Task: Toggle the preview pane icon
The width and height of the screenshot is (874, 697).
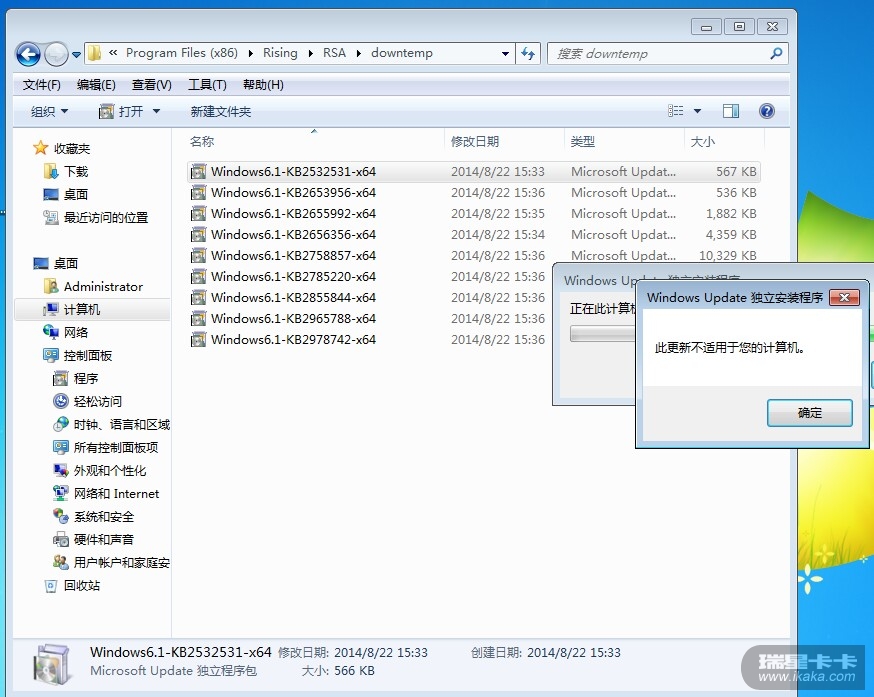Action: pos(731,111)
